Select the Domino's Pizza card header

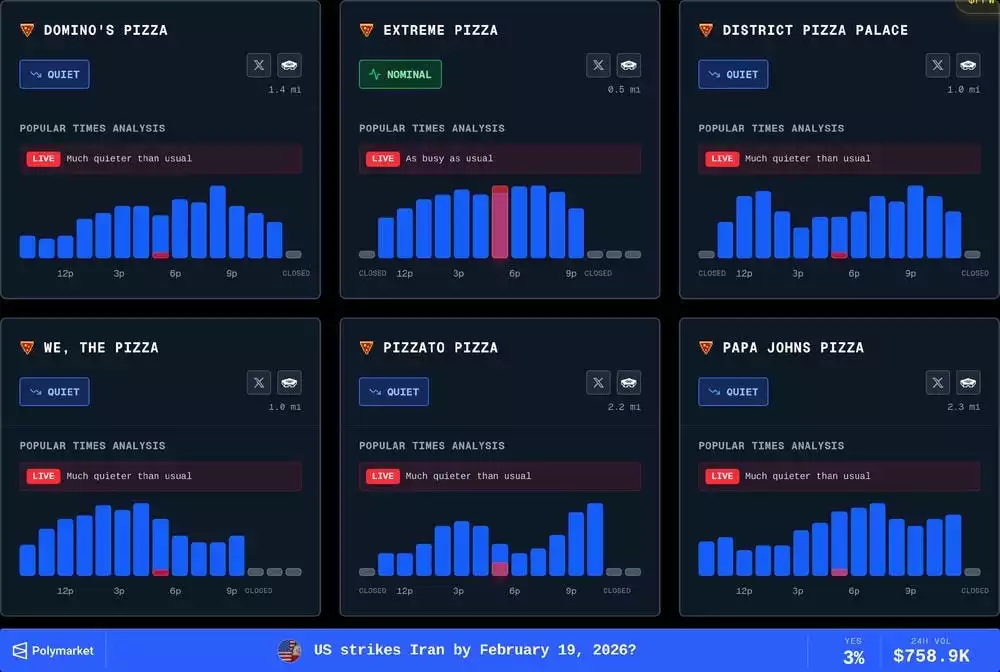coord(105,30)
